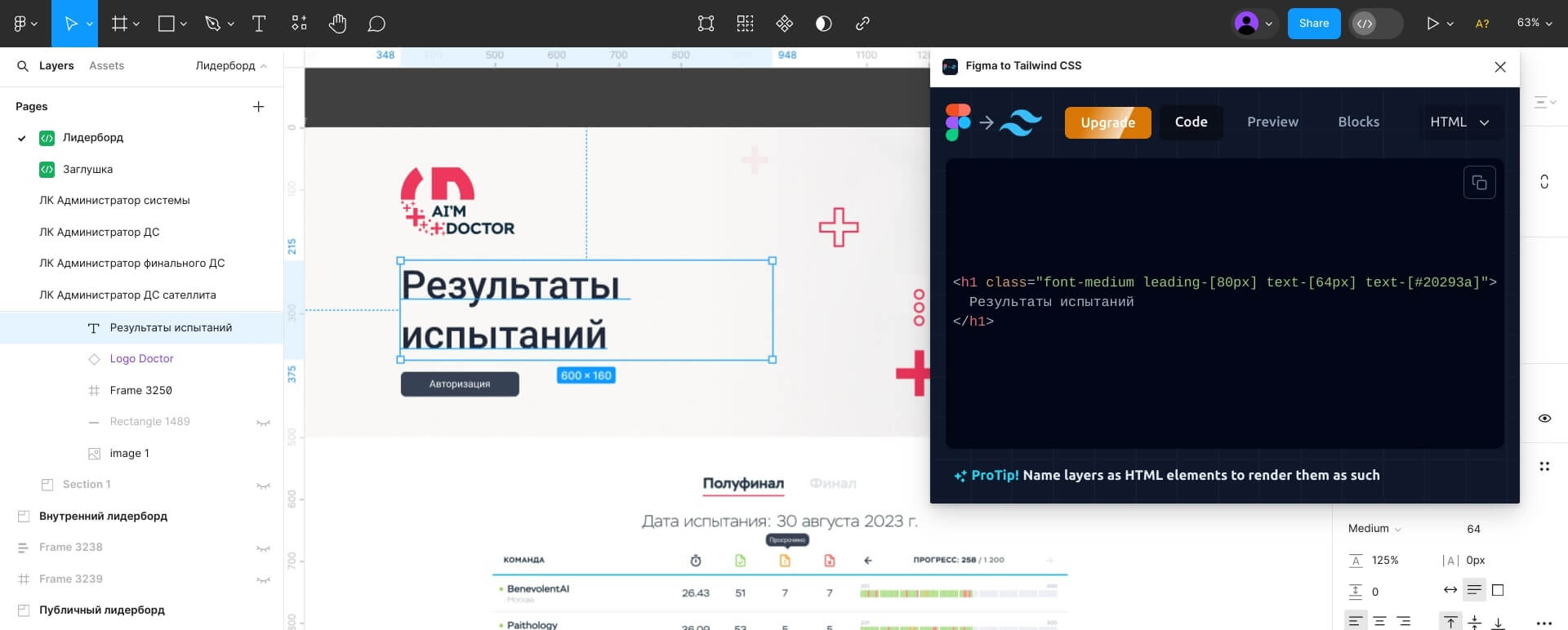Open the shape tools dropdown arrow
This screenshot has height=630, width=1568.
click(184, 24)
